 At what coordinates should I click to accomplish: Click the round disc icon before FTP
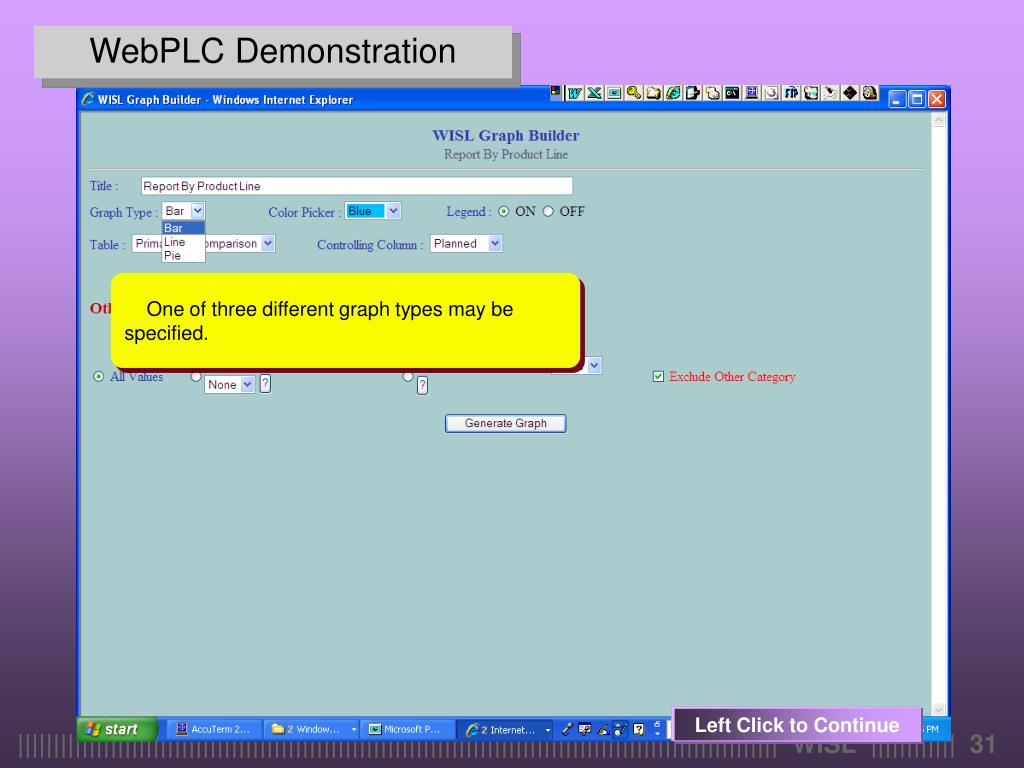tap(771, 93)
